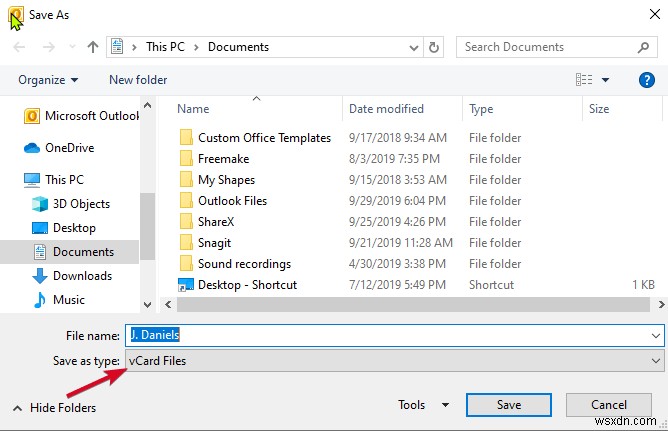Select the Outlook Files folder

[x=232, y=201]
